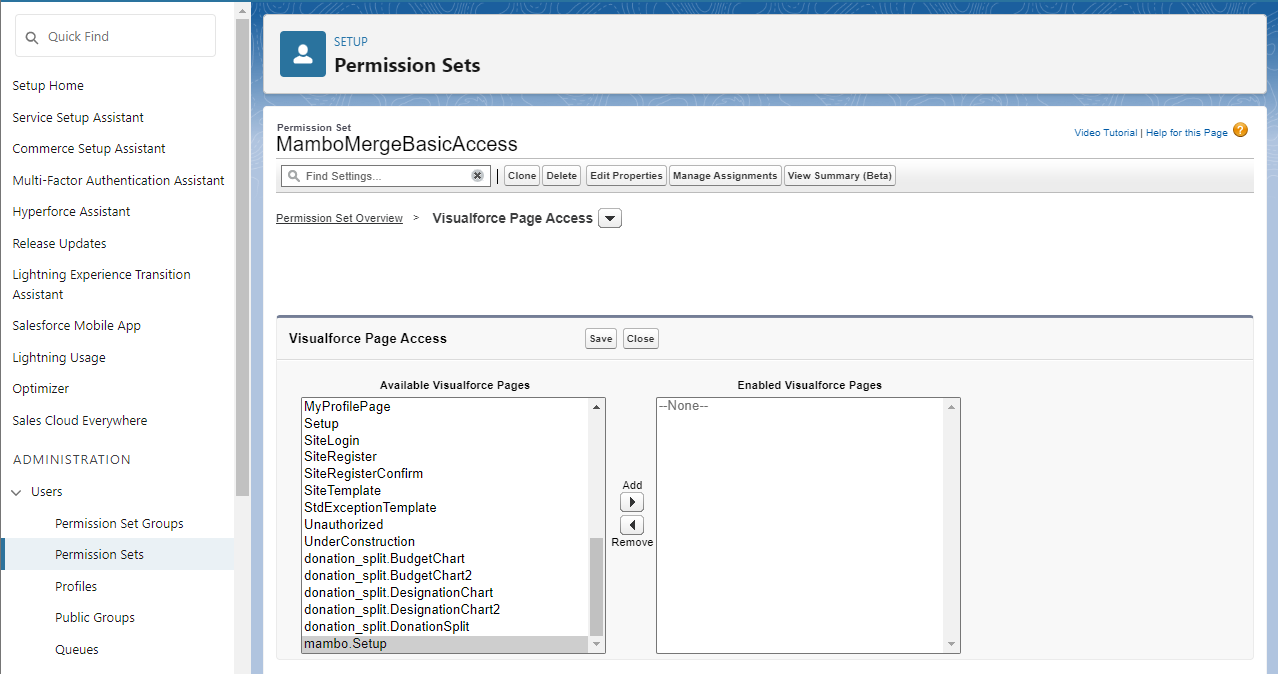
Task: Click the Clone button
Action: point(522,176)
